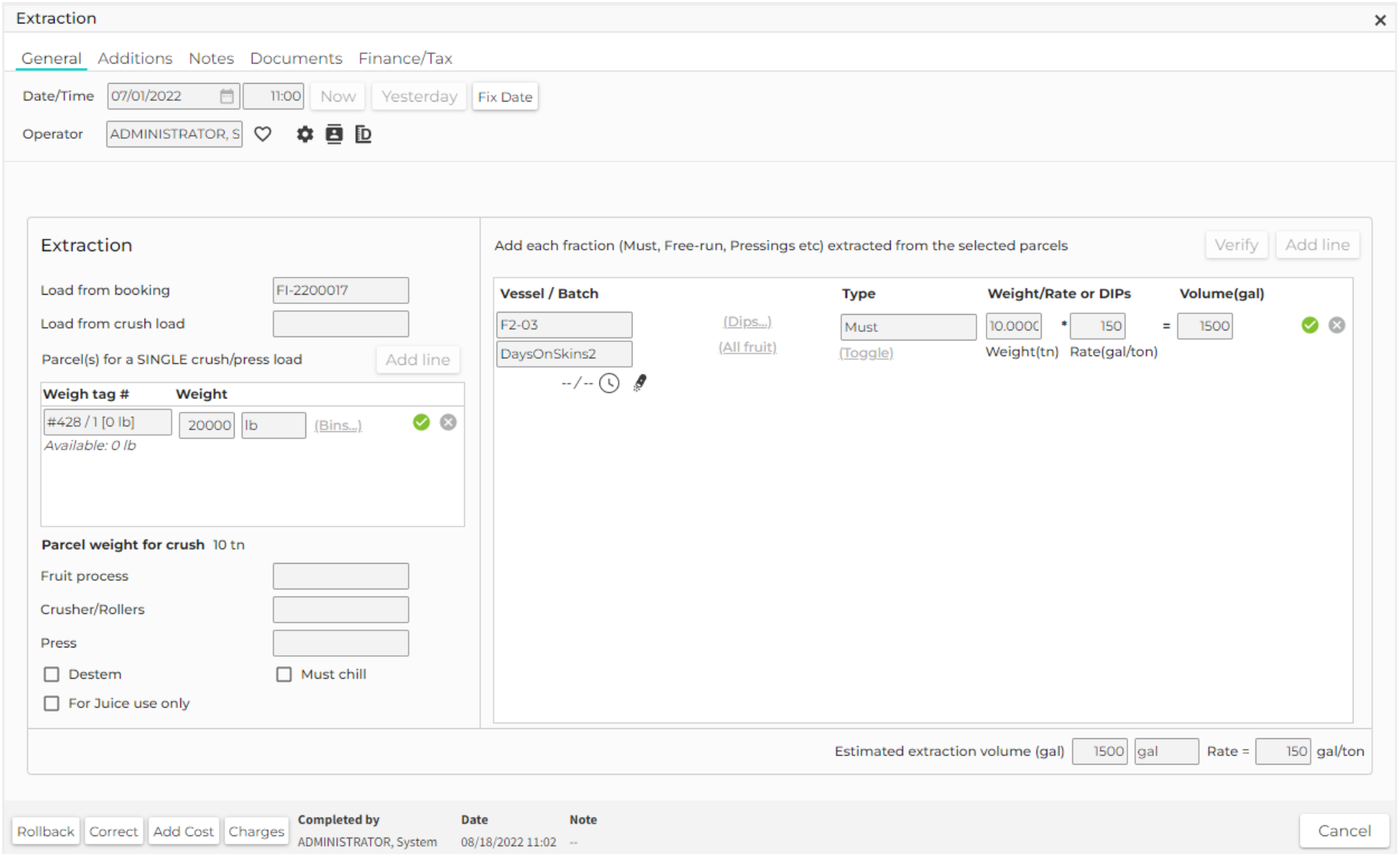Open the lb weight unit dropdown
Viewport: 1400px width, 857px height.
point(273,426)
